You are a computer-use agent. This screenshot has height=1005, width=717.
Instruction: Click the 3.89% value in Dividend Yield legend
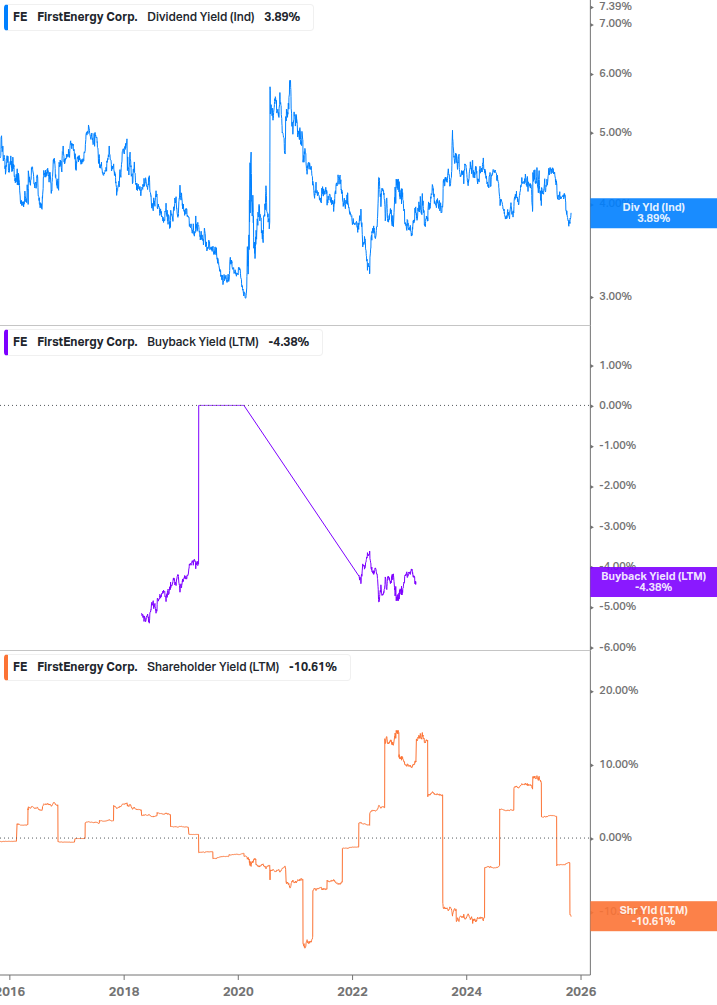tap(282, 17)
